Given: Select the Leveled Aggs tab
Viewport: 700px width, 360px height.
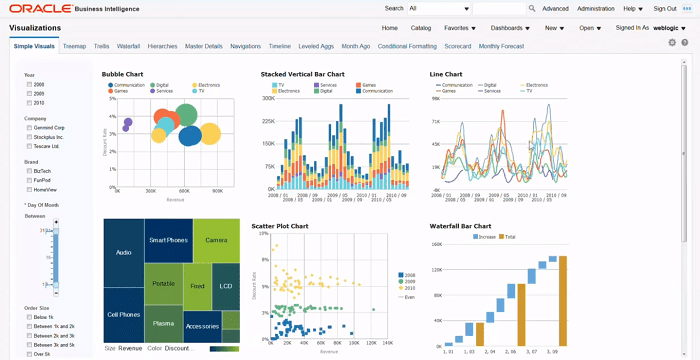Looking at the screenshot, I should coord(316,46).
